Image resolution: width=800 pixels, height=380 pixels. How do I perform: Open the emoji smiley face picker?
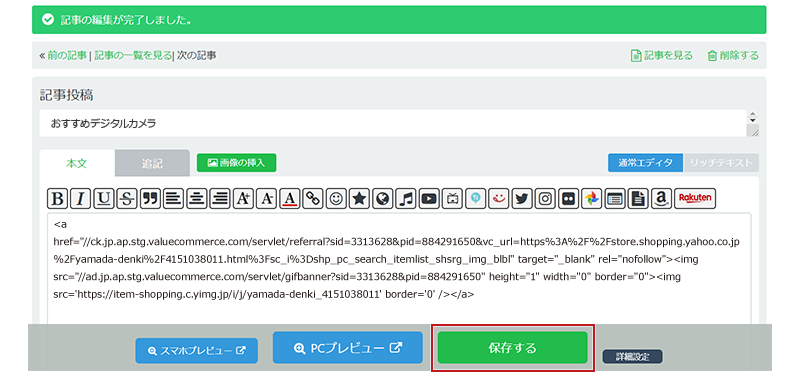336,199
